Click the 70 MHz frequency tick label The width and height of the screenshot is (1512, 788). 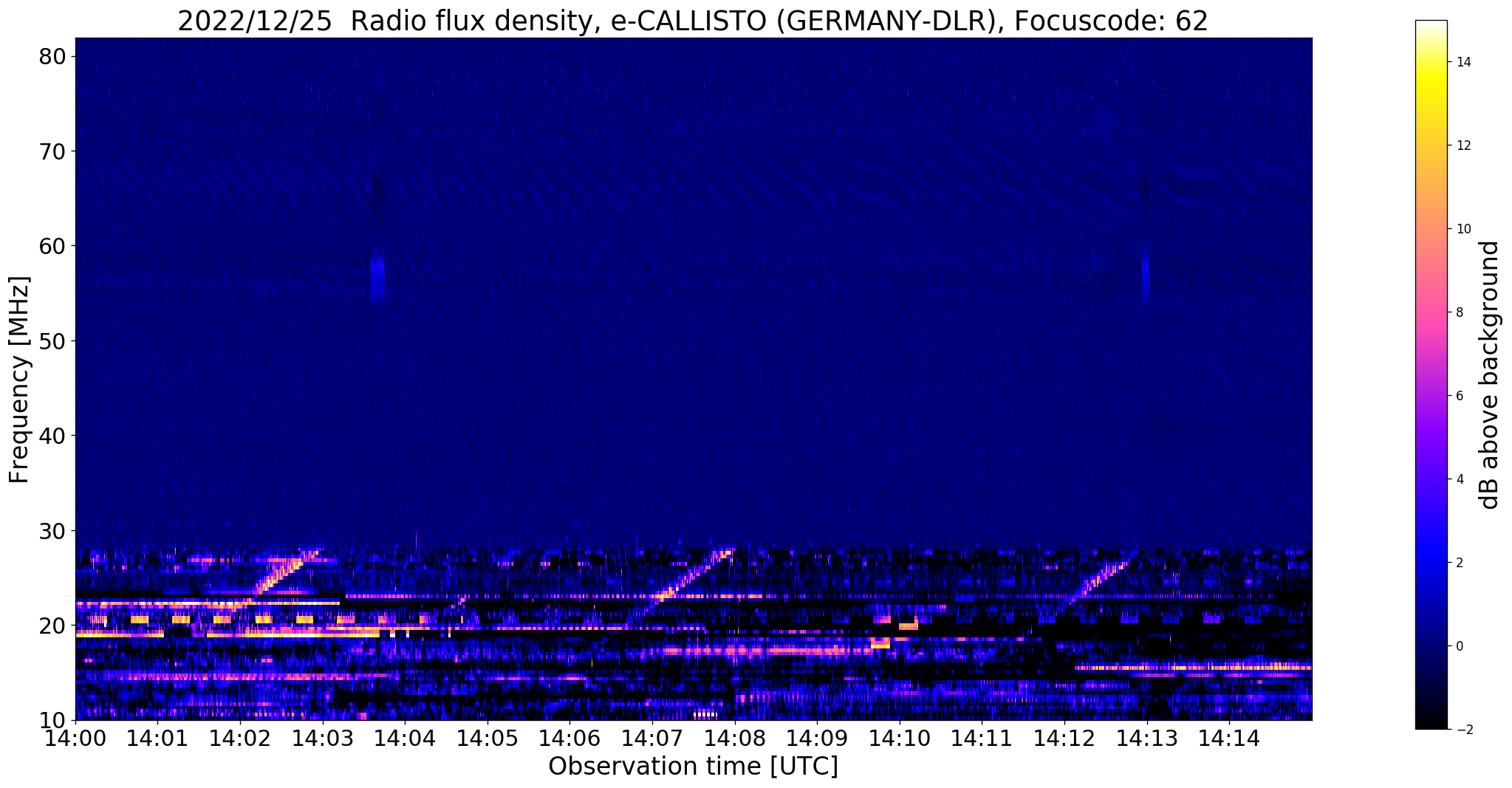coord(52,151)
